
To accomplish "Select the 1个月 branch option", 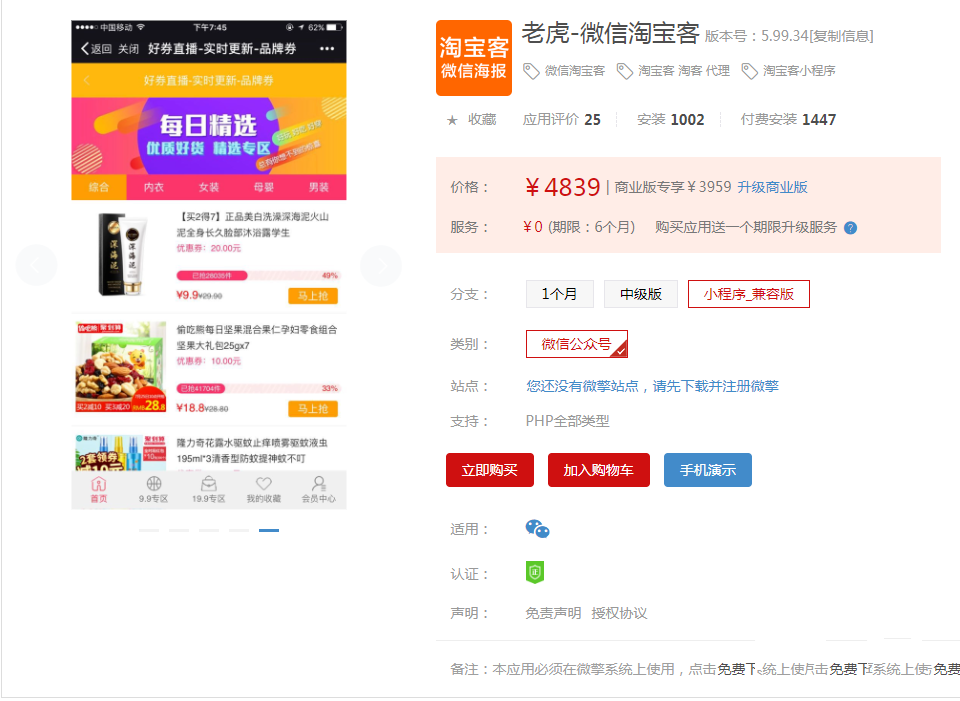I will coord(560,294).
